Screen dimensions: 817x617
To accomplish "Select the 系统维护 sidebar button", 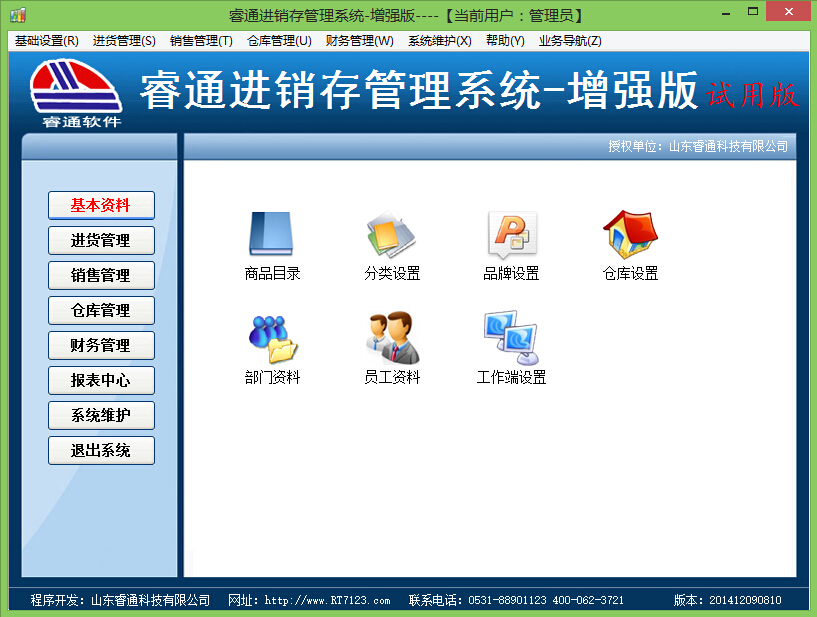I will [x=101, y=415].
